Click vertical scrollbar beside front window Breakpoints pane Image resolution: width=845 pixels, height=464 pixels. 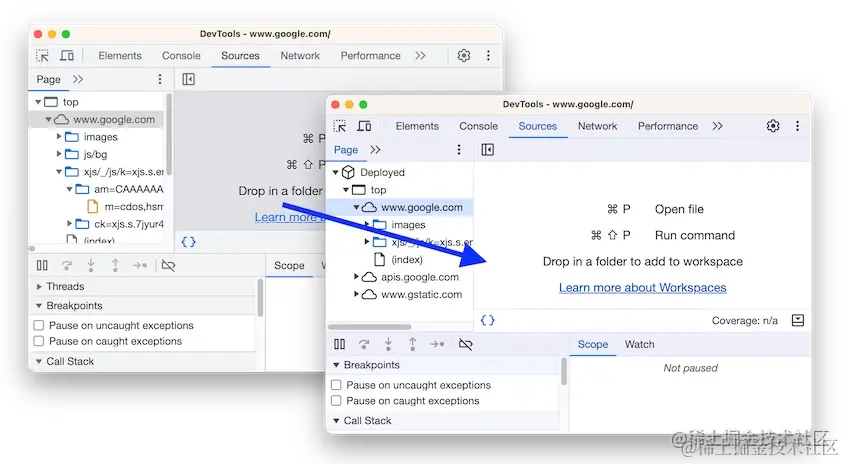(x=564, y=372)
